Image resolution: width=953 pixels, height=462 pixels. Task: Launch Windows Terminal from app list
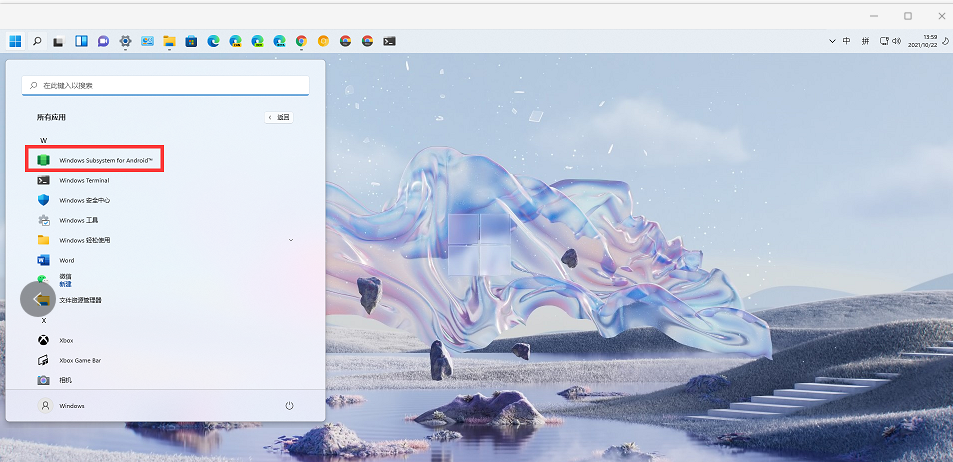click(84, 180)
